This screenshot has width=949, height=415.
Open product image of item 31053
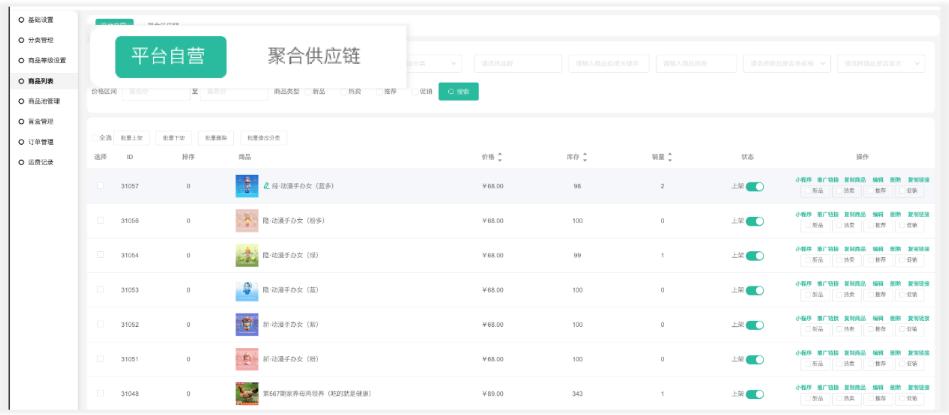pos(247,290)
